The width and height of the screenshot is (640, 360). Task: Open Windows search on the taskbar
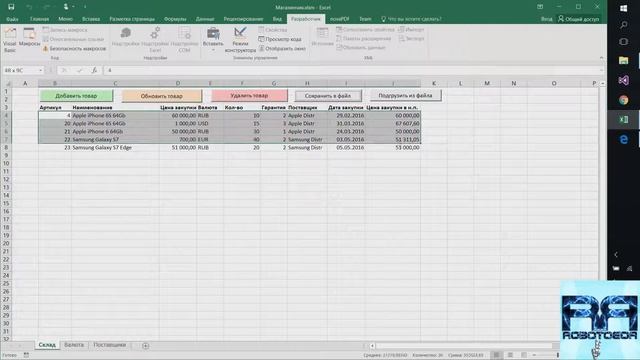coord(624,25)
